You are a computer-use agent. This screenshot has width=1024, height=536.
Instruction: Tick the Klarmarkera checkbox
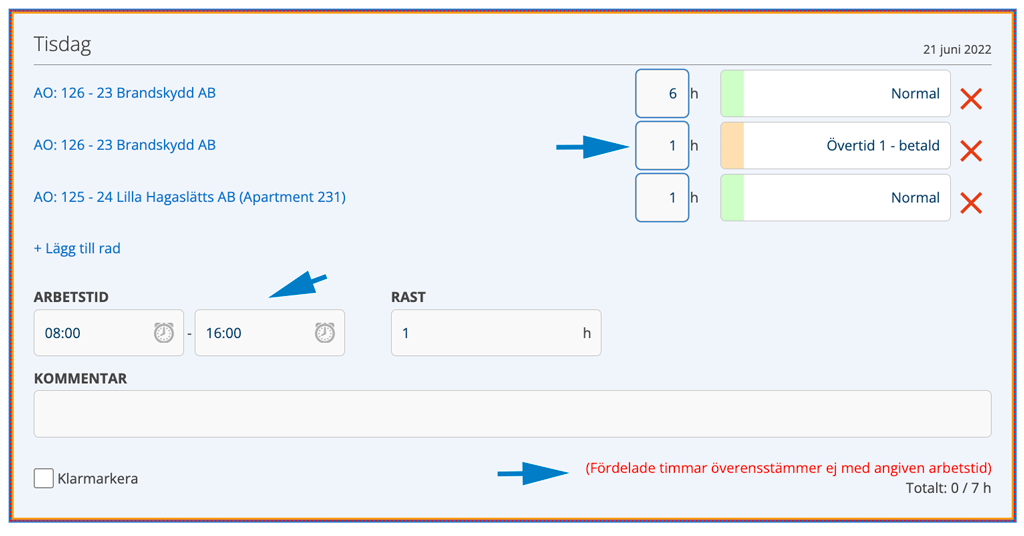pyautogui.click(x=44, y=478)
